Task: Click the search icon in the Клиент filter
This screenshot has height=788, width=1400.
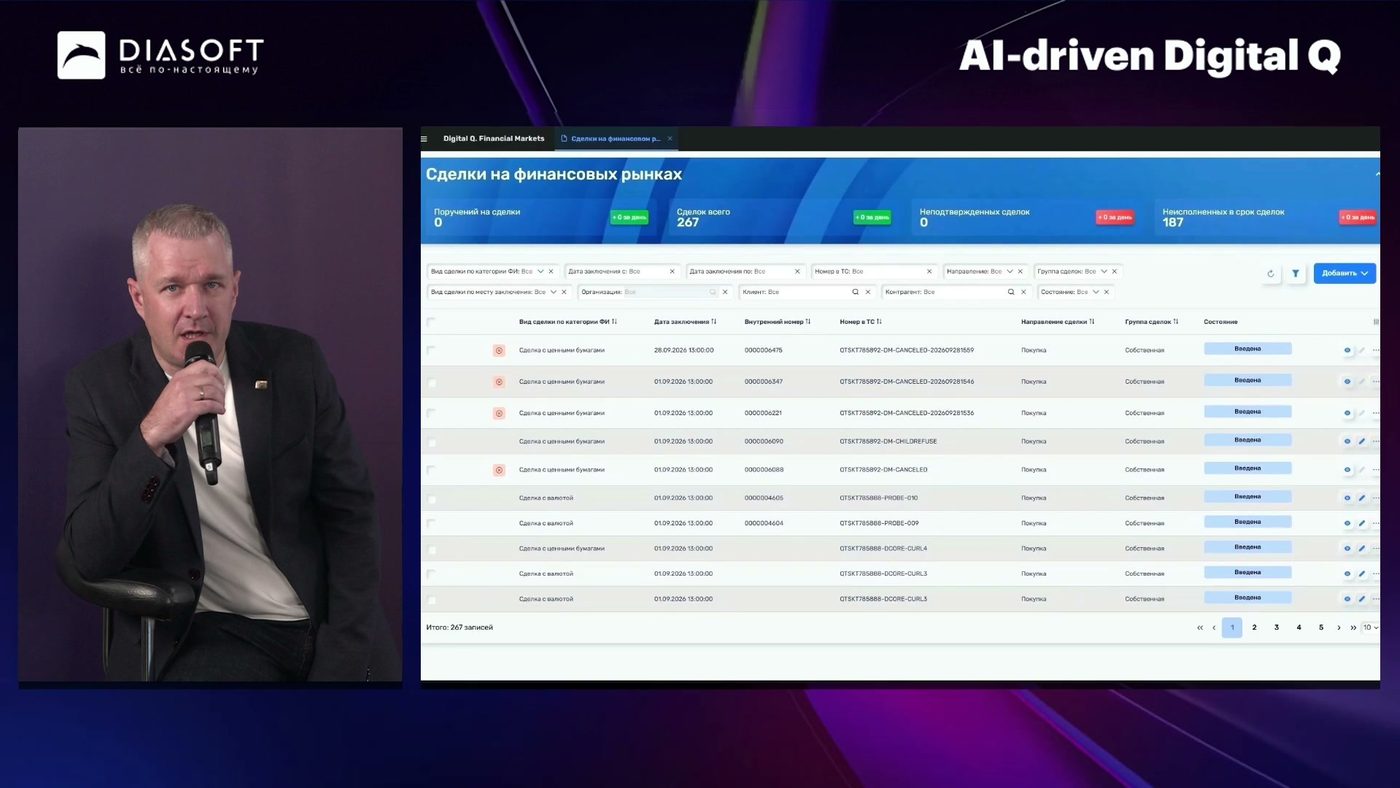Action: pos(855,292)
